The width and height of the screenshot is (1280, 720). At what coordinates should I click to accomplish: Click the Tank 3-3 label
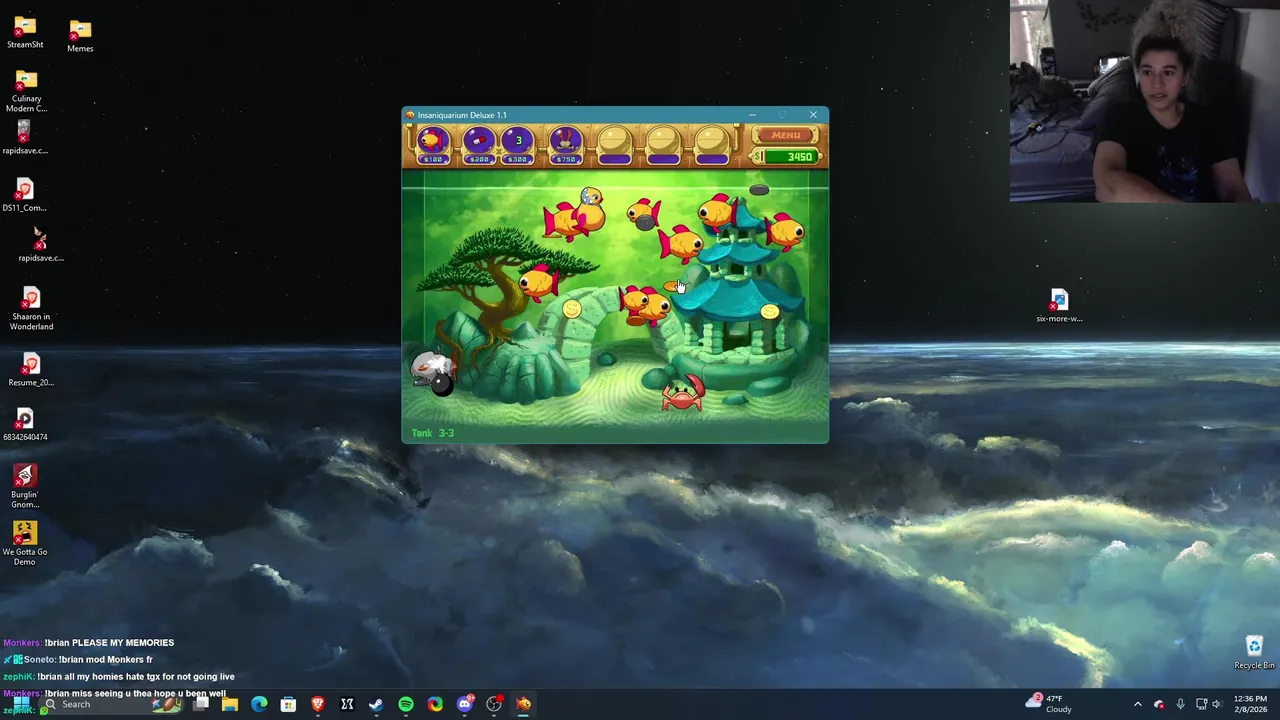(x=433, y=433)
